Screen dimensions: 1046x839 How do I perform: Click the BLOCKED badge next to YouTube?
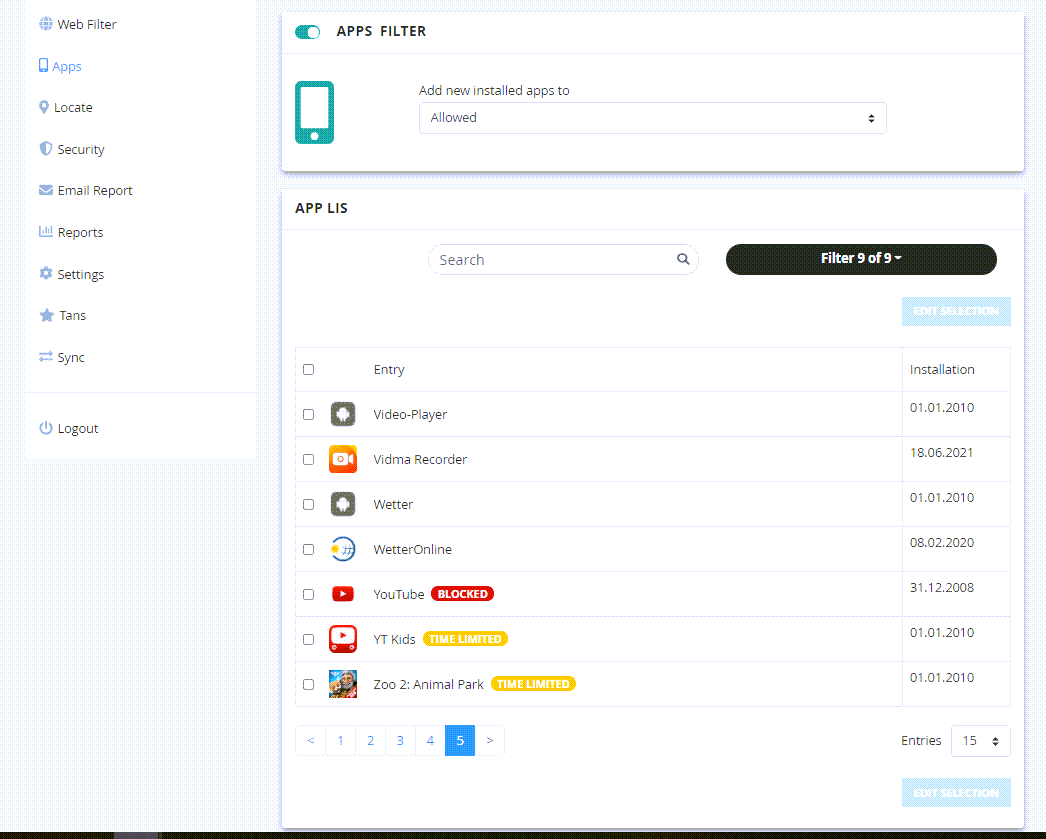pyautogui.click(x=462, y=594)
